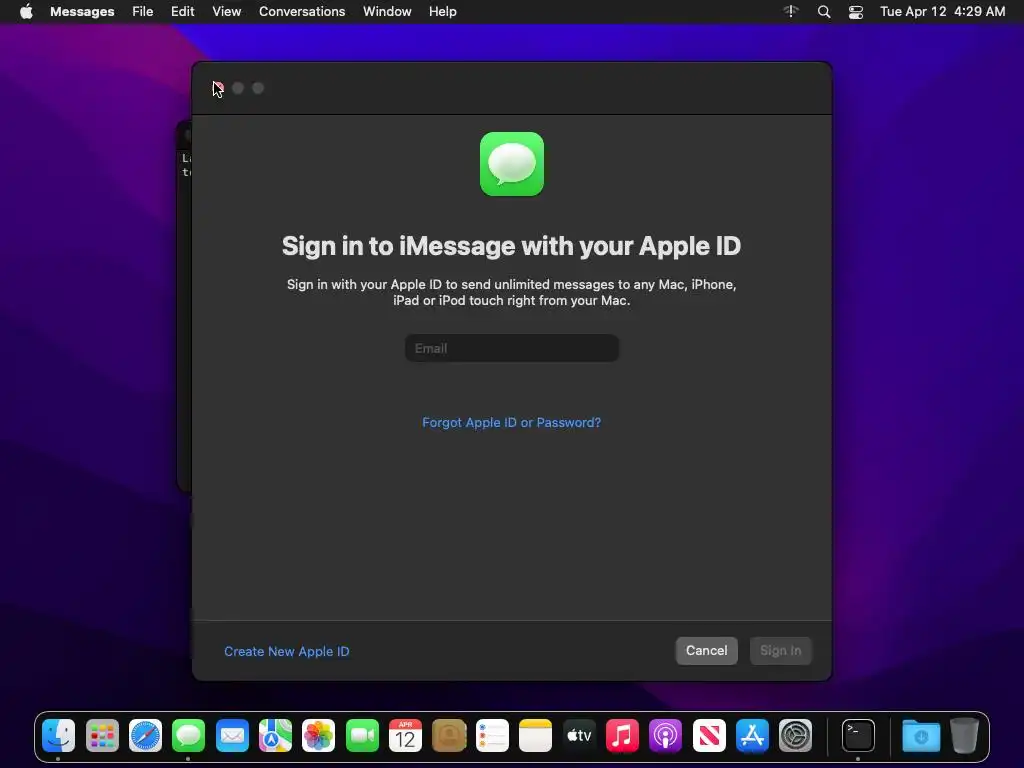Launch the App Store from the Dock
Viewport: 1024px width, 768px height.
click(752, 736)
